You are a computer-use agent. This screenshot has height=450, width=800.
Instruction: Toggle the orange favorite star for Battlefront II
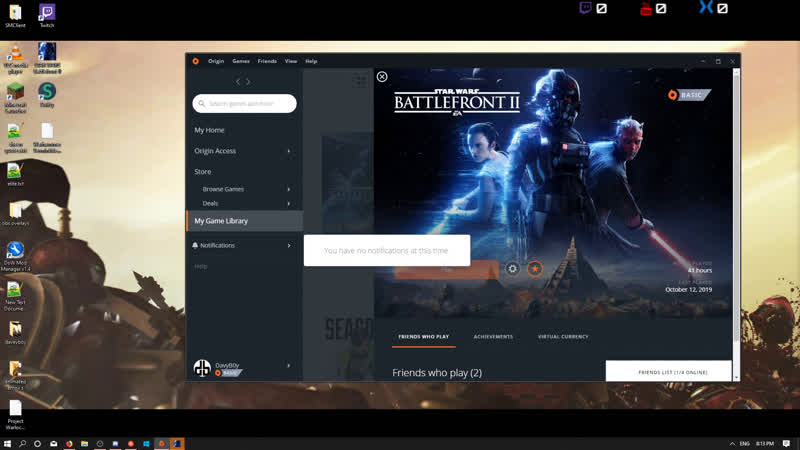(x=535, y=269)
